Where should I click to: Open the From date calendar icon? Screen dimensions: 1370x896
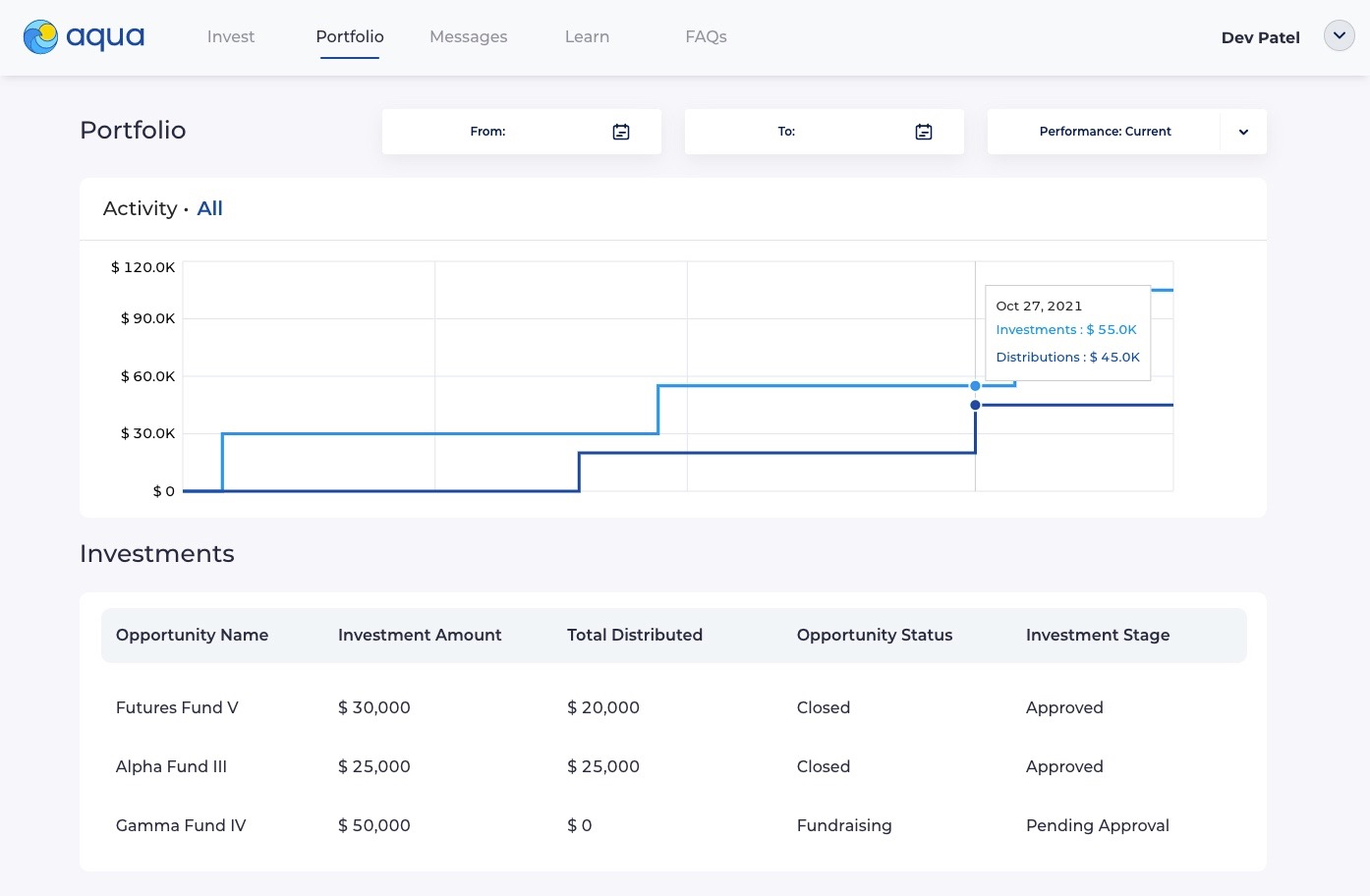coord(621,132)
